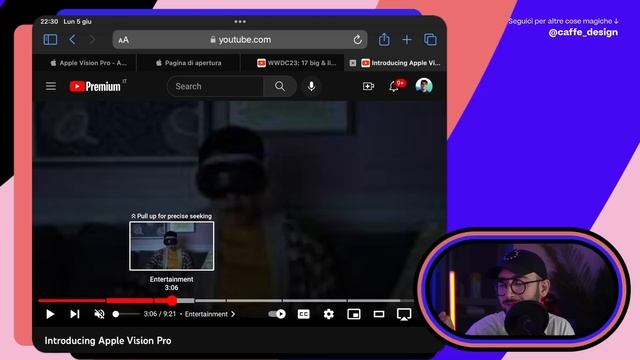Switch to Pagina di apertura tab
The height and width of the screenshot is (360, 640).
189,63
